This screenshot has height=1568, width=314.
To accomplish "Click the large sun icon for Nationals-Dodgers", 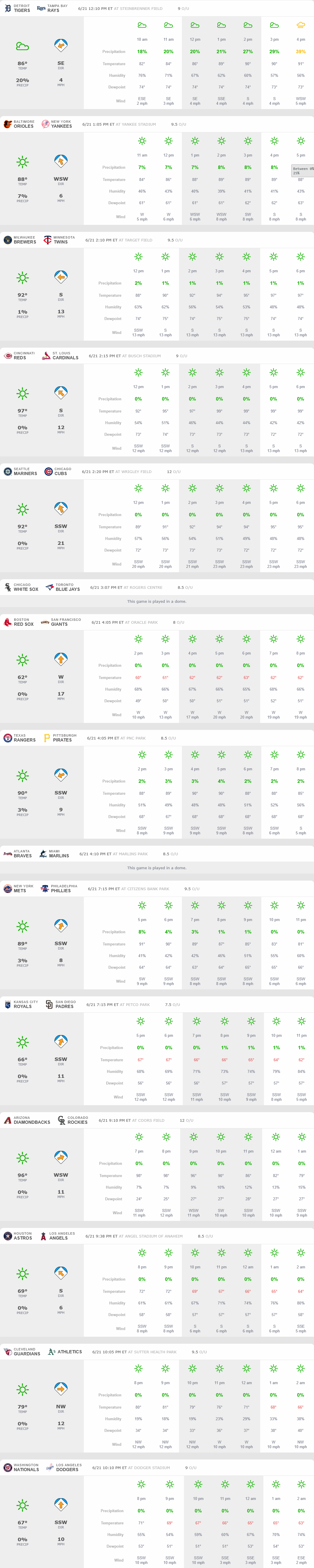I will (x=22, y=1505).
